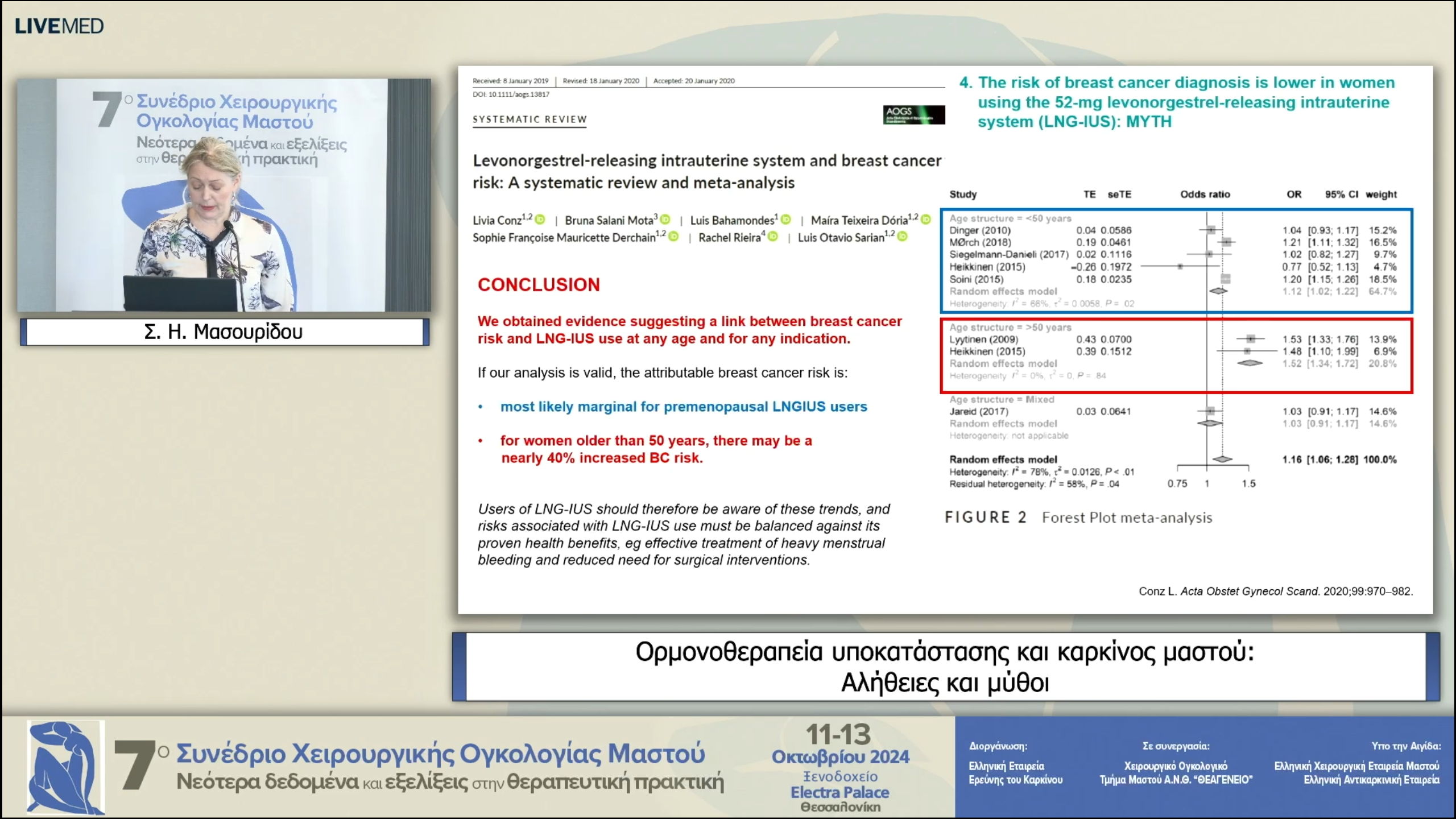
Task: Select the speaker video feed
Action: pos(224,195)
